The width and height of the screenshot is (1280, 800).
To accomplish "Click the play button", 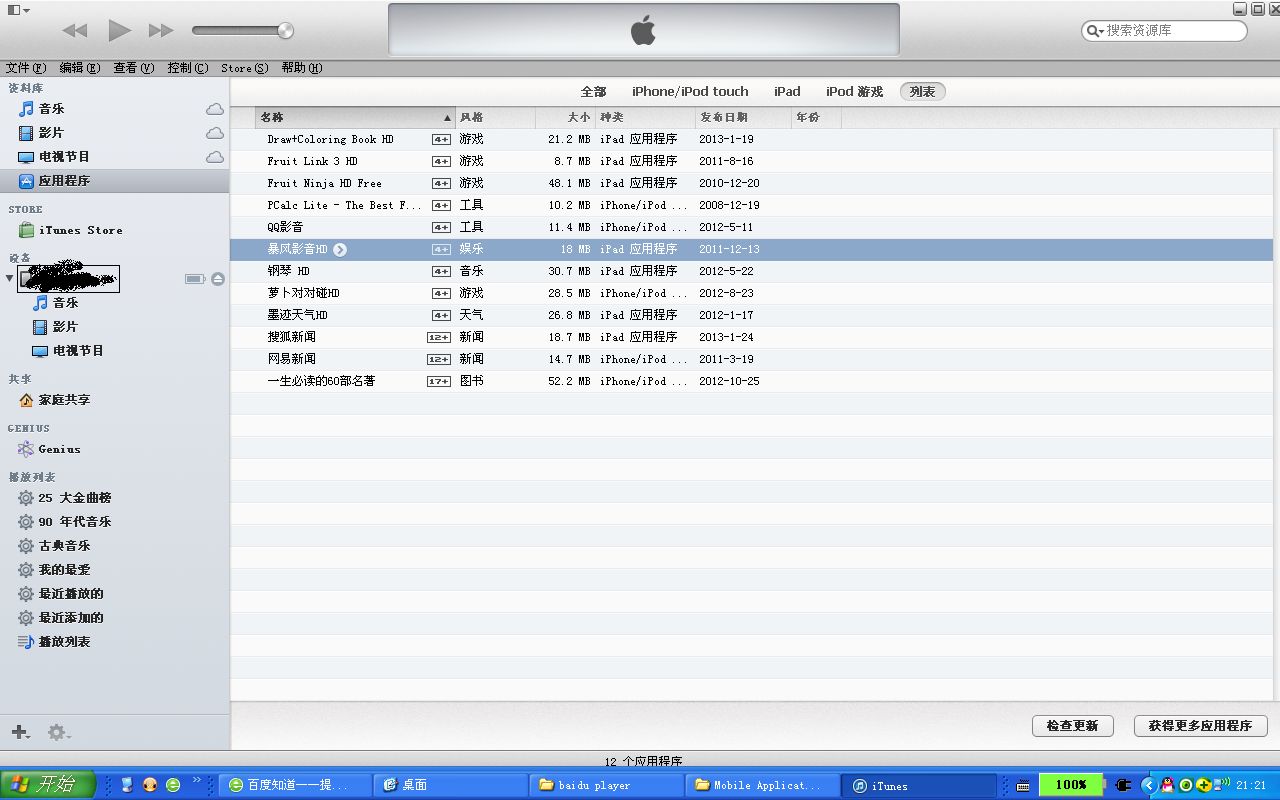I will click(x=119, y=30).
